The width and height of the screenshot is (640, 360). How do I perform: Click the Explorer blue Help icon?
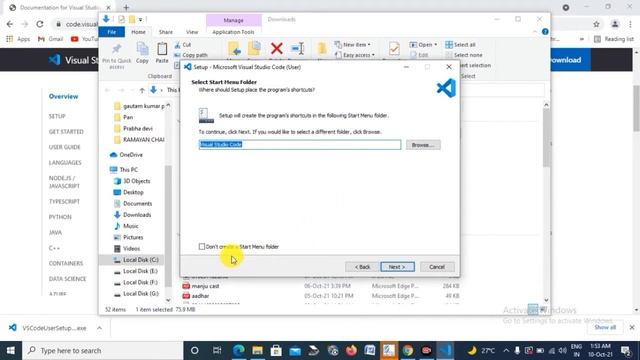click(x=545, y=31)
